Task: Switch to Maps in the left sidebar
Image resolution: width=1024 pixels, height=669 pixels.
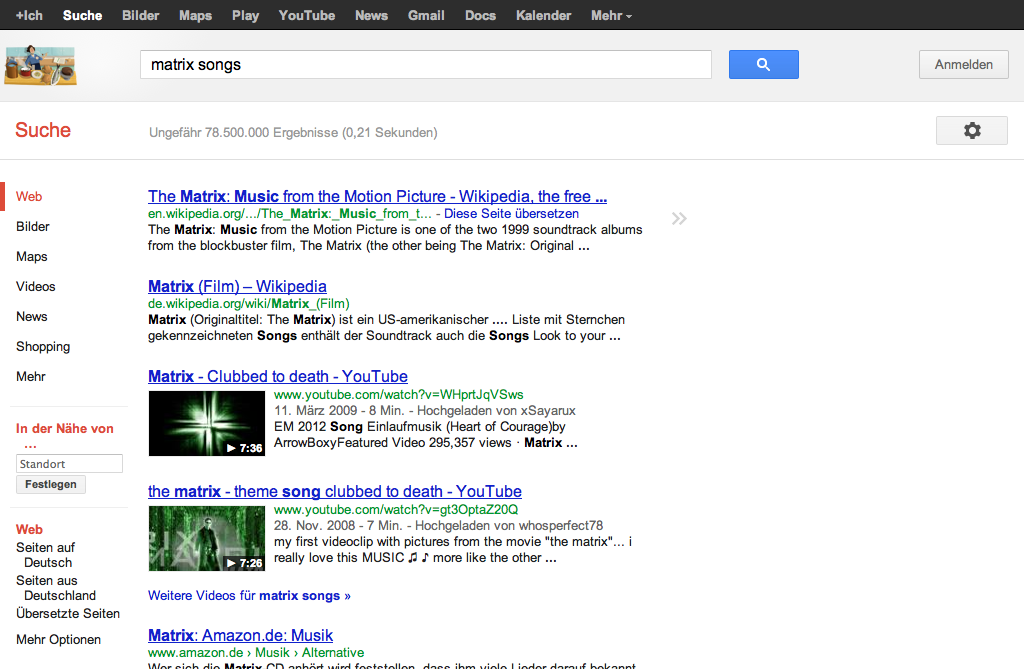Action: click(31, 256)
